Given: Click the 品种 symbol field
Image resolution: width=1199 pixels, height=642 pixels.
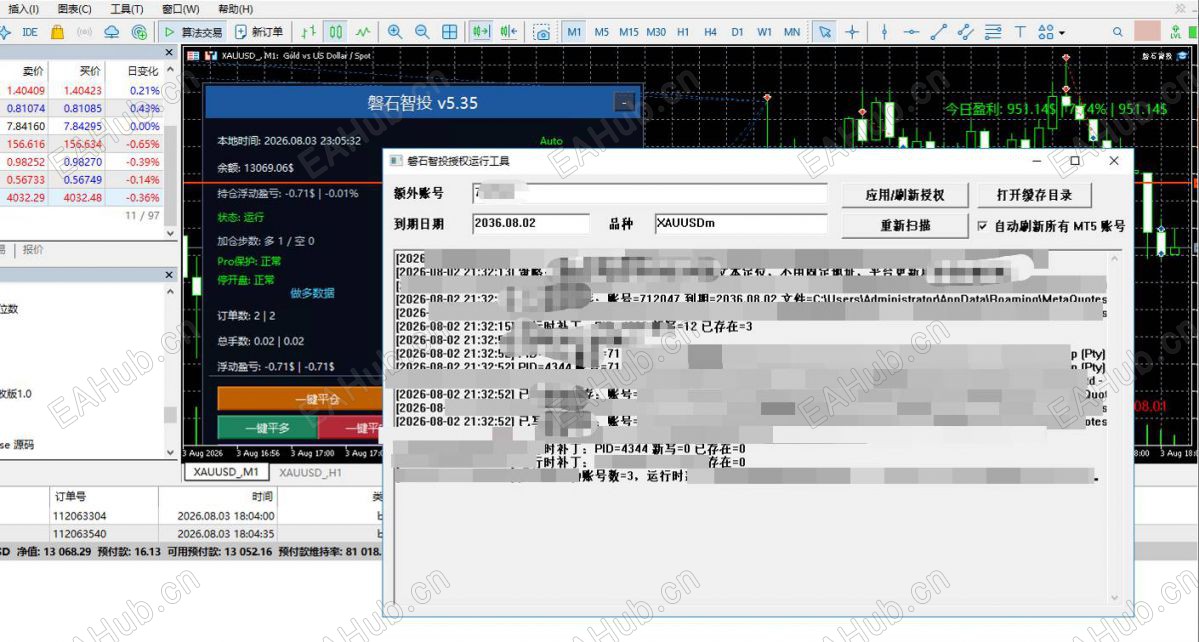Looking at the screenshot, I should 741,223.
